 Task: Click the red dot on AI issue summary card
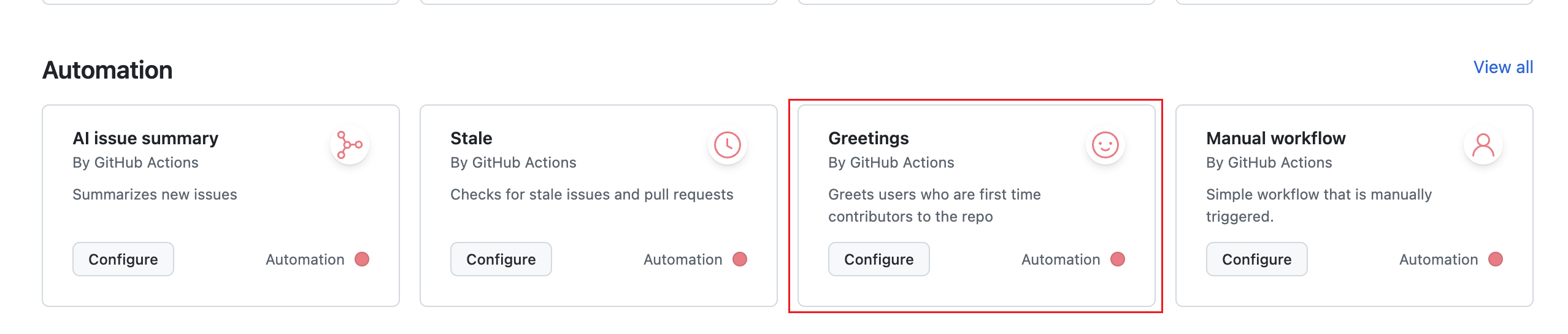362,259
